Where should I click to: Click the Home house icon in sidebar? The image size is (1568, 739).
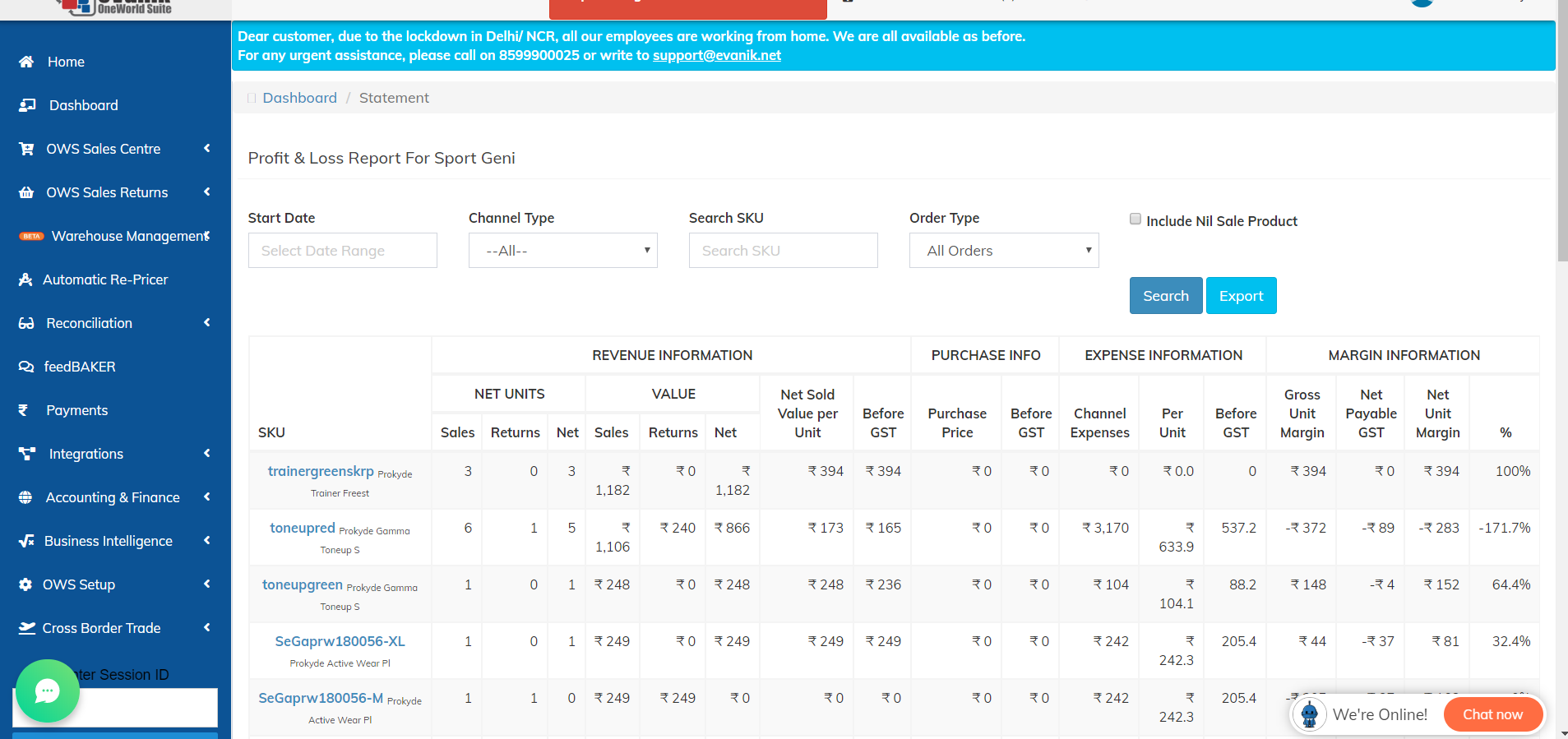point(26,62)
